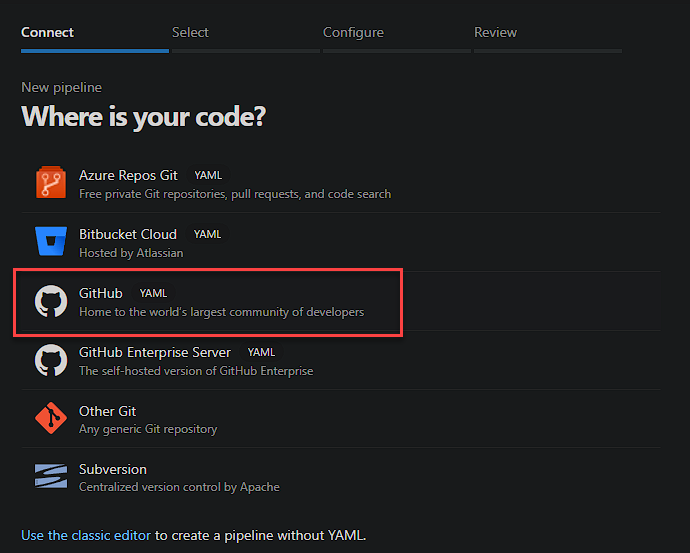Click the Subversion logo icon
Image resolution: width=690 pixels, height=553 pixels.
[51, 477]
